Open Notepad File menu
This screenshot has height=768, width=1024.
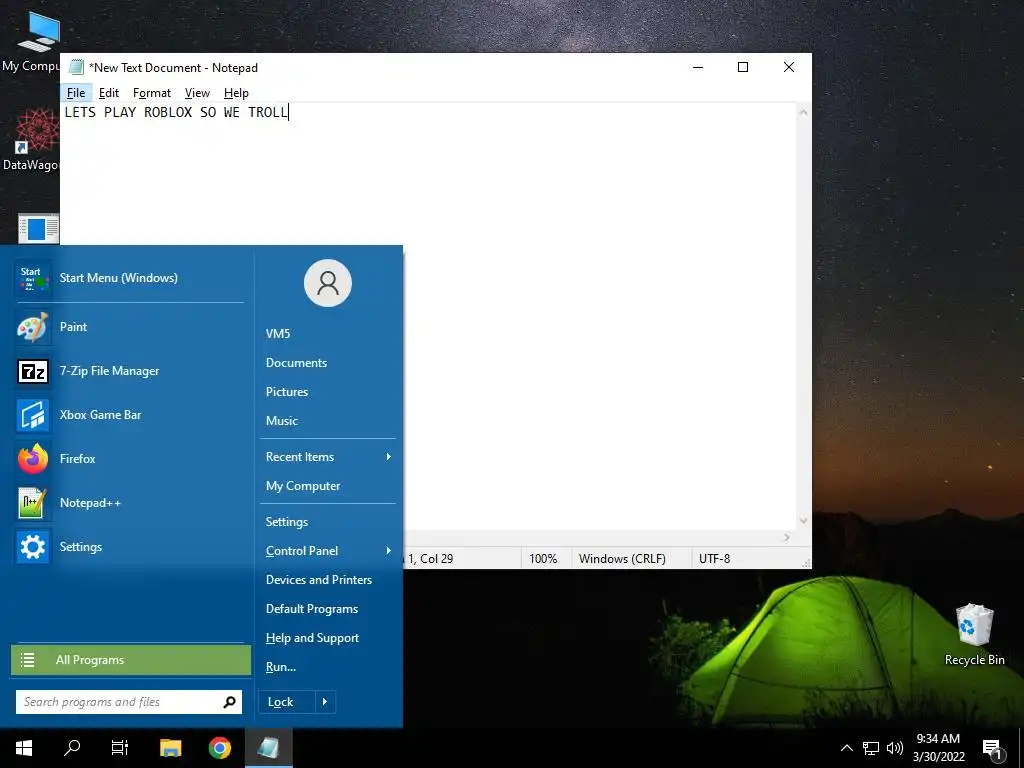(x=76, y=93)
